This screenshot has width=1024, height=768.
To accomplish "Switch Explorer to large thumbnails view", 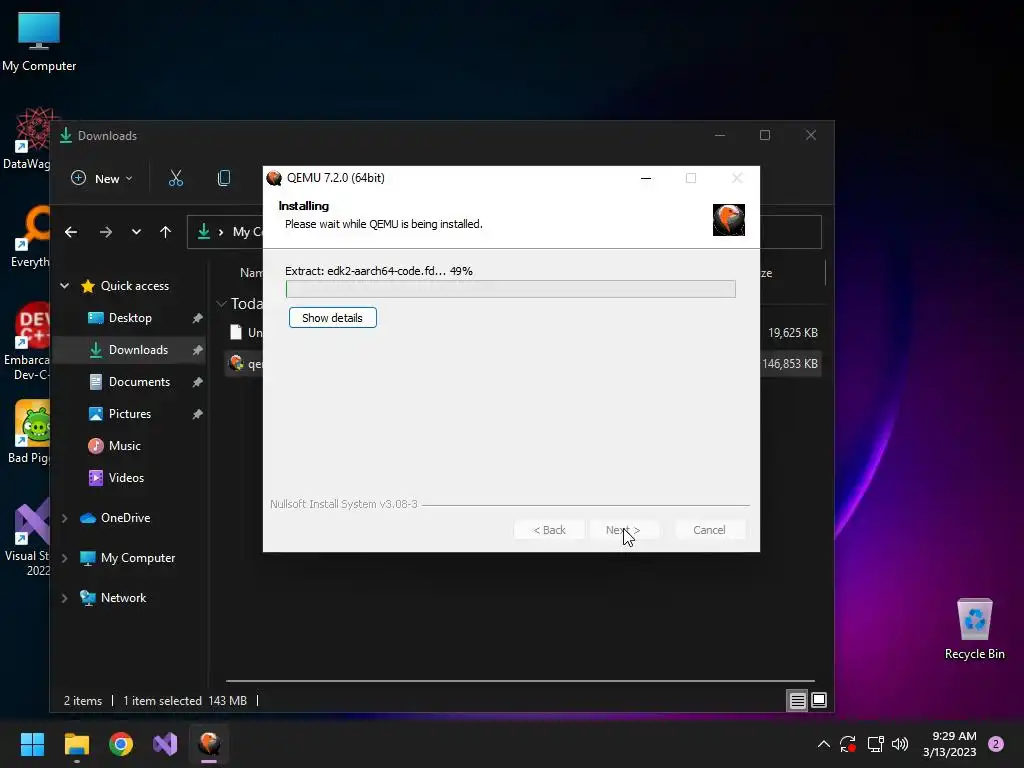I will (x=819, y=701).
